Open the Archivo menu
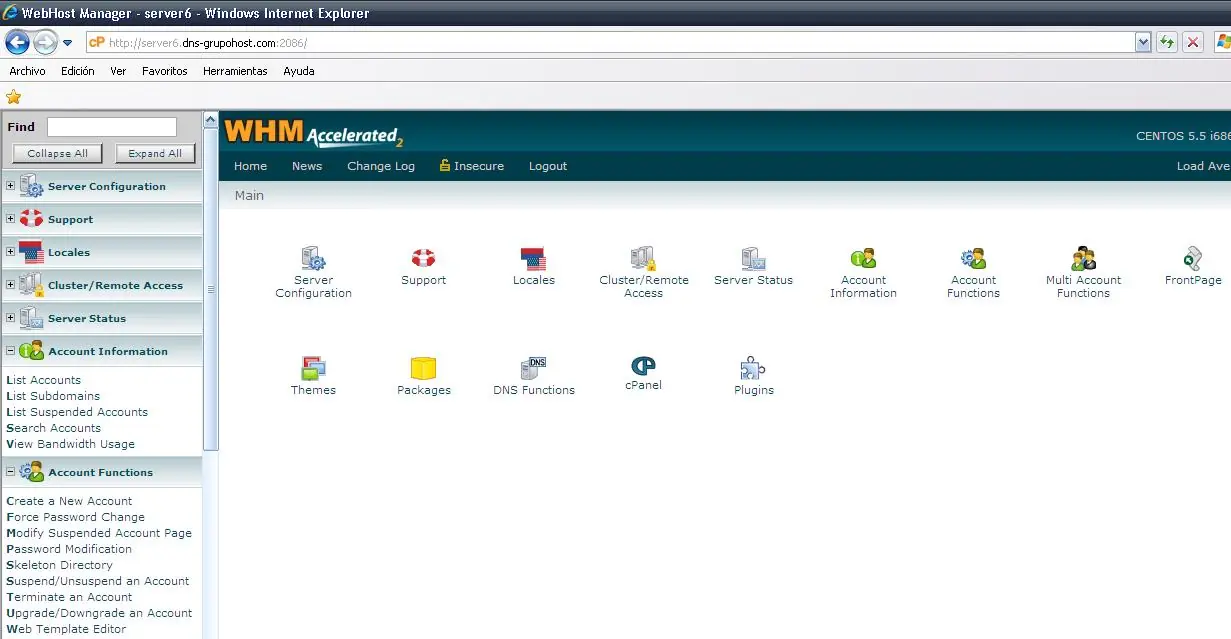 click(27, 71)
